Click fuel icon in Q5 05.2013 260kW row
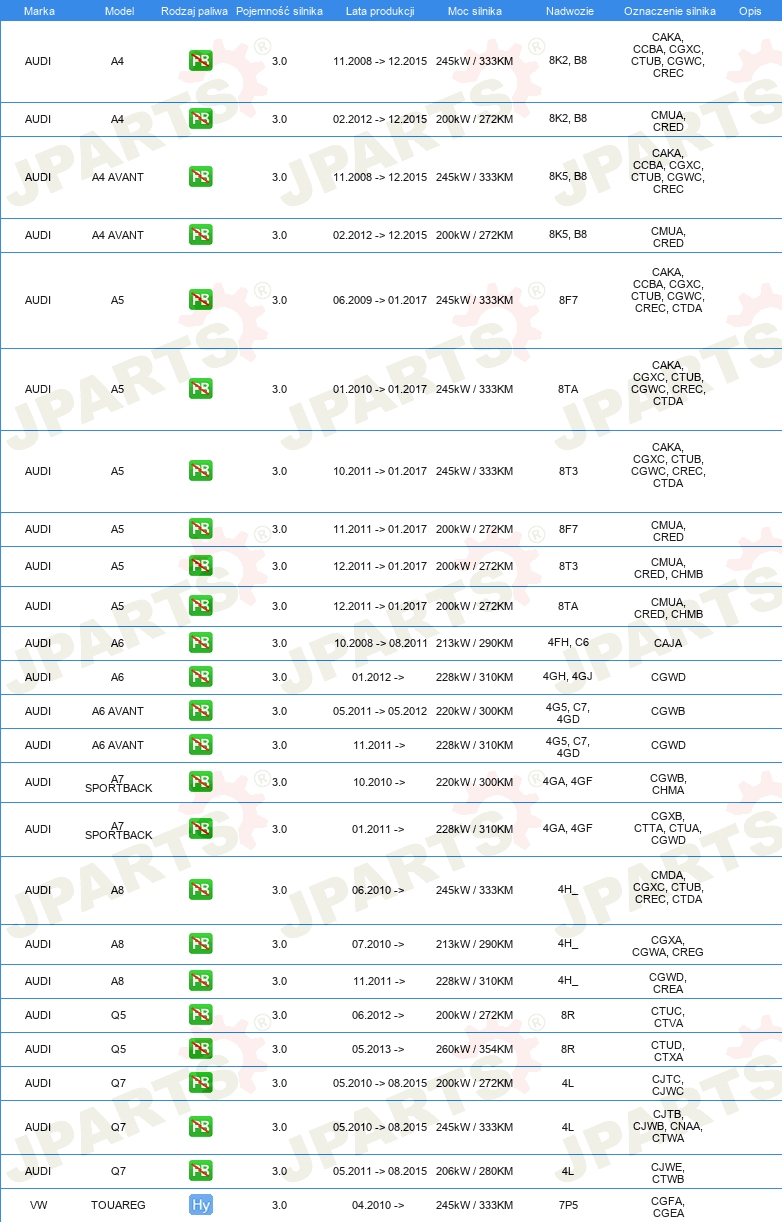782x1222 pixels. click(x=200, y=1049)
